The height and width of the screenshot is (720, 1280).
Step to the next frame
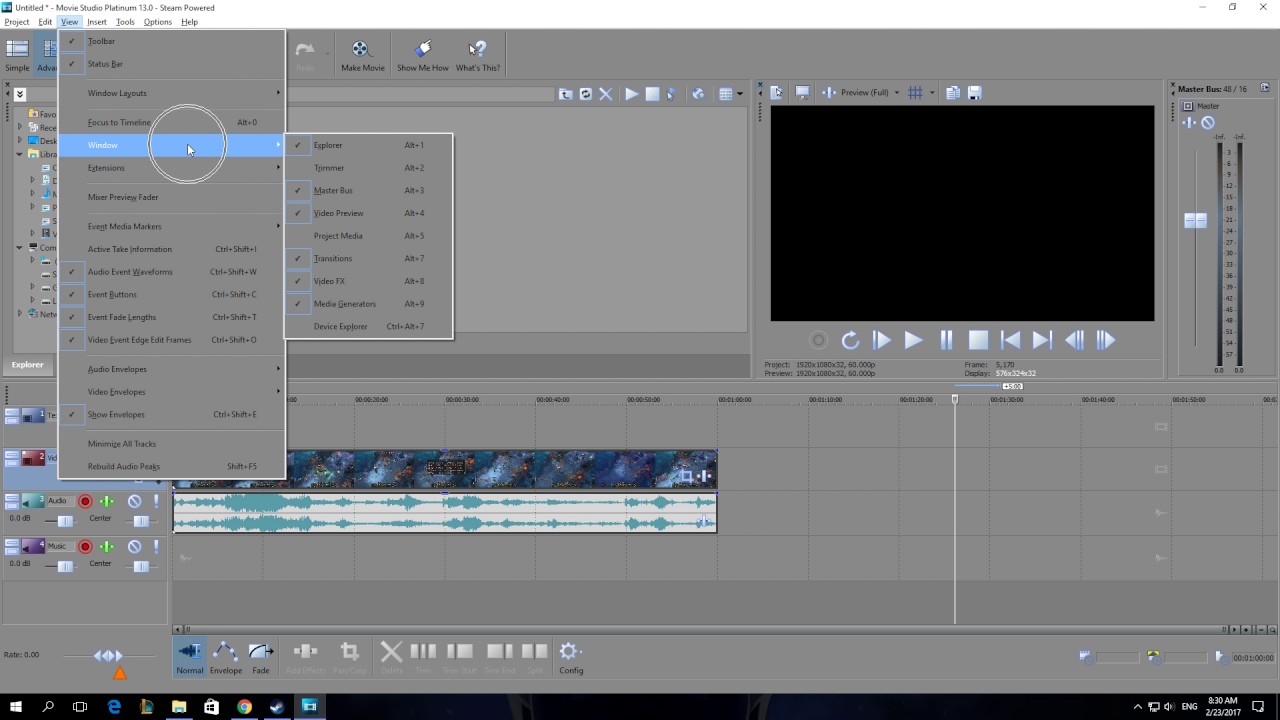pyautogui.click(x=1105, y=340)
